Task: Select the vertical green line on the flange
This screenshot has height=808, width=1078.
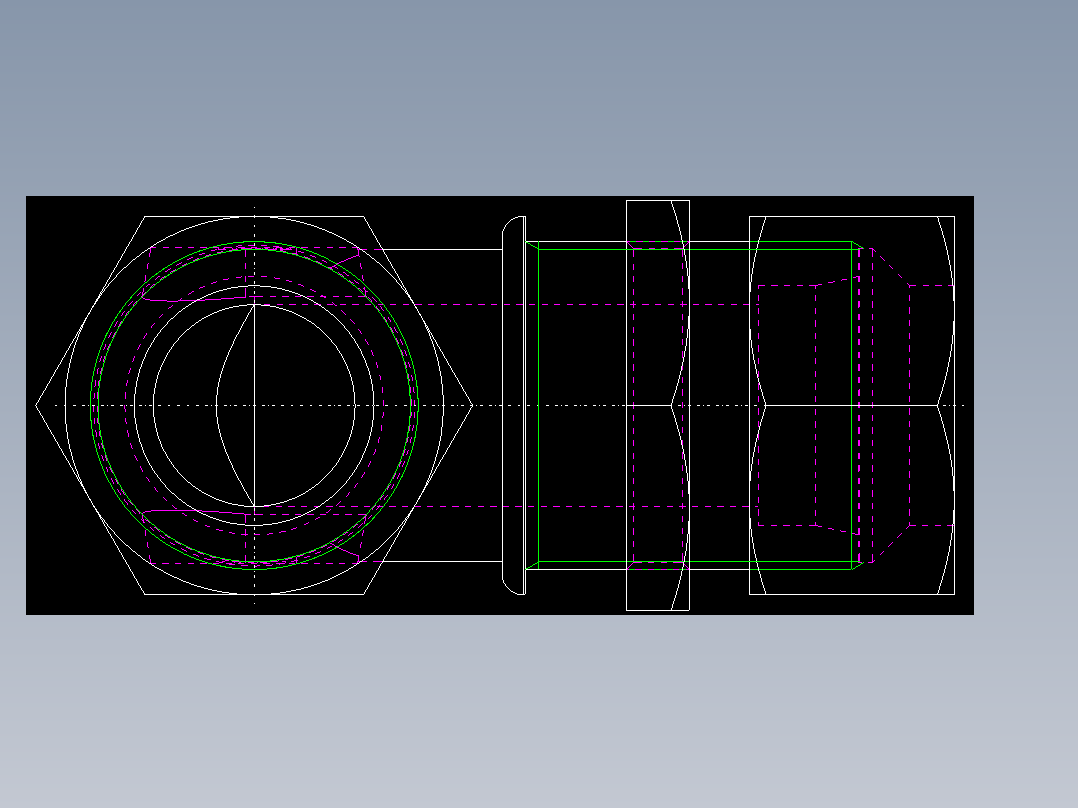Action: click(538, 400)
